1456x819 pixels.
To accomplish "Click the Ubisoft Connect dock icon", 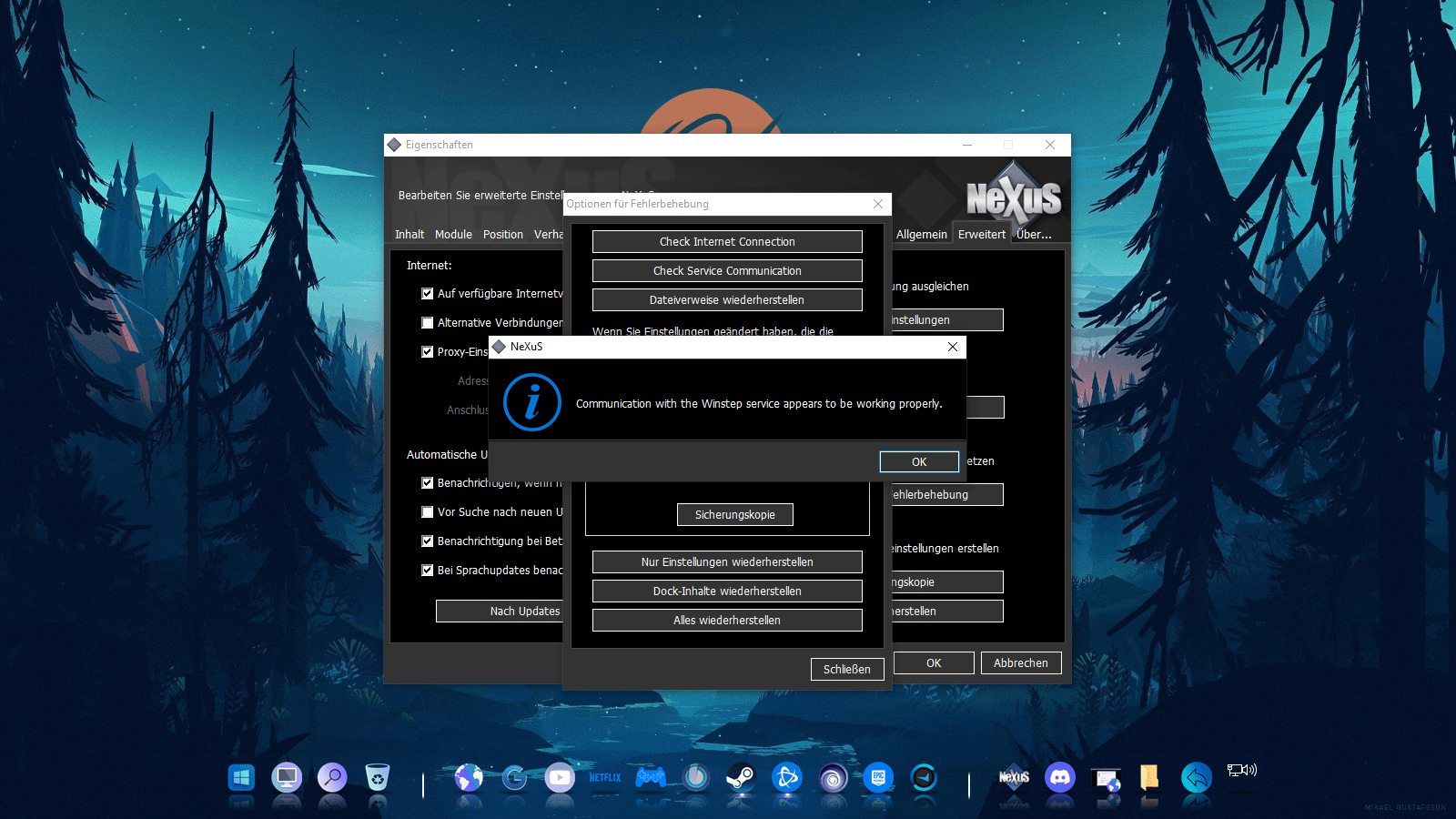I will pyautogui.click(x=832, y=778).
